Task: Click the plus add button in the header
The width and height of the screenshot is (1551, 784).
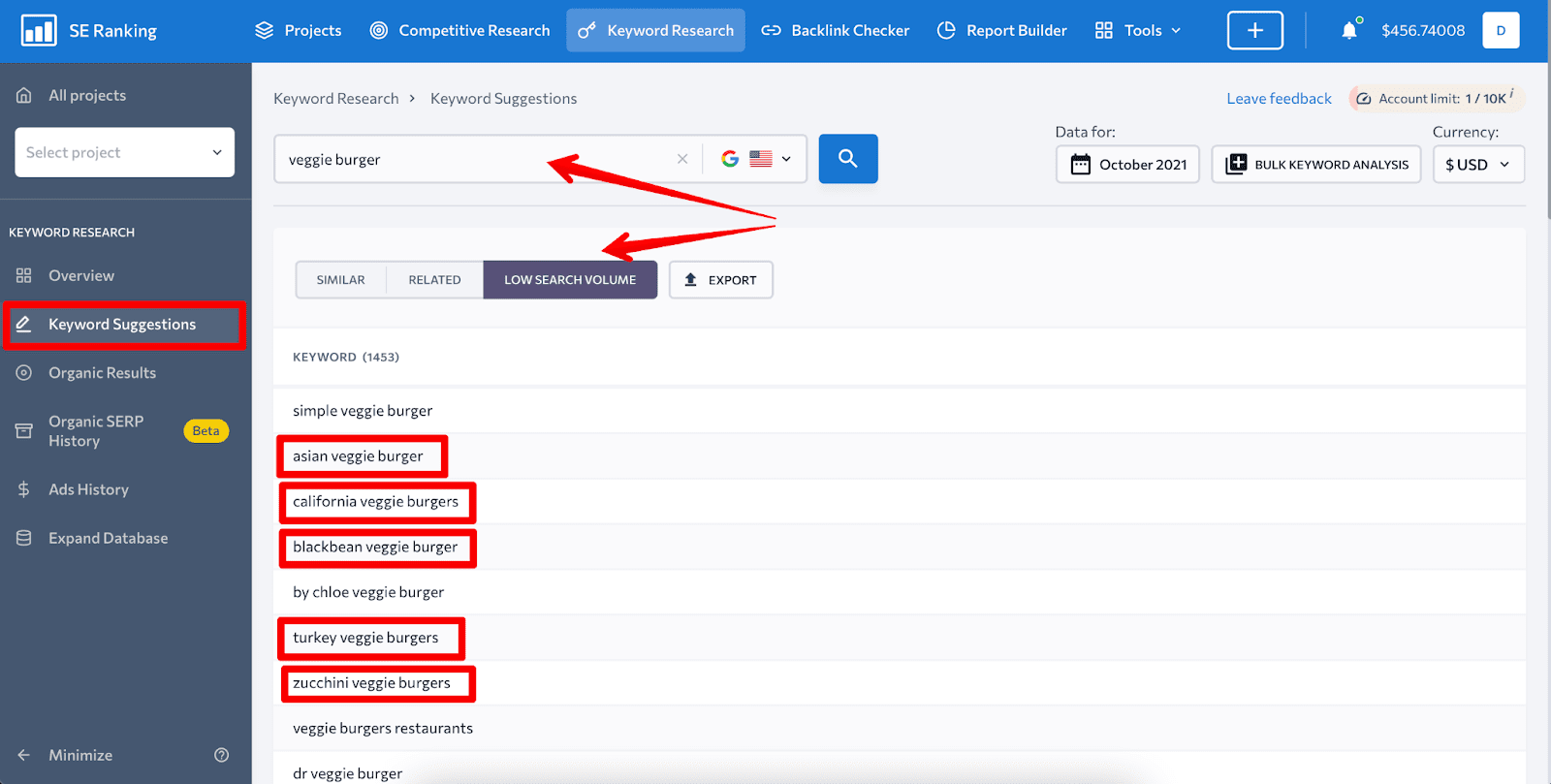Action: point(1255,31)
